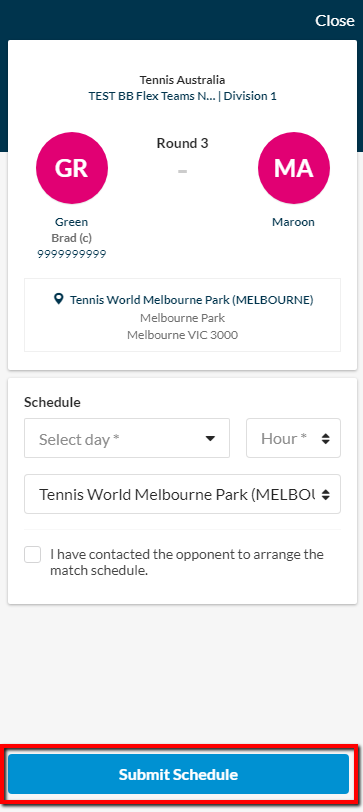Click the MA team avatar circle
This screenshot has width=363, height=812.
pos(294,168)
